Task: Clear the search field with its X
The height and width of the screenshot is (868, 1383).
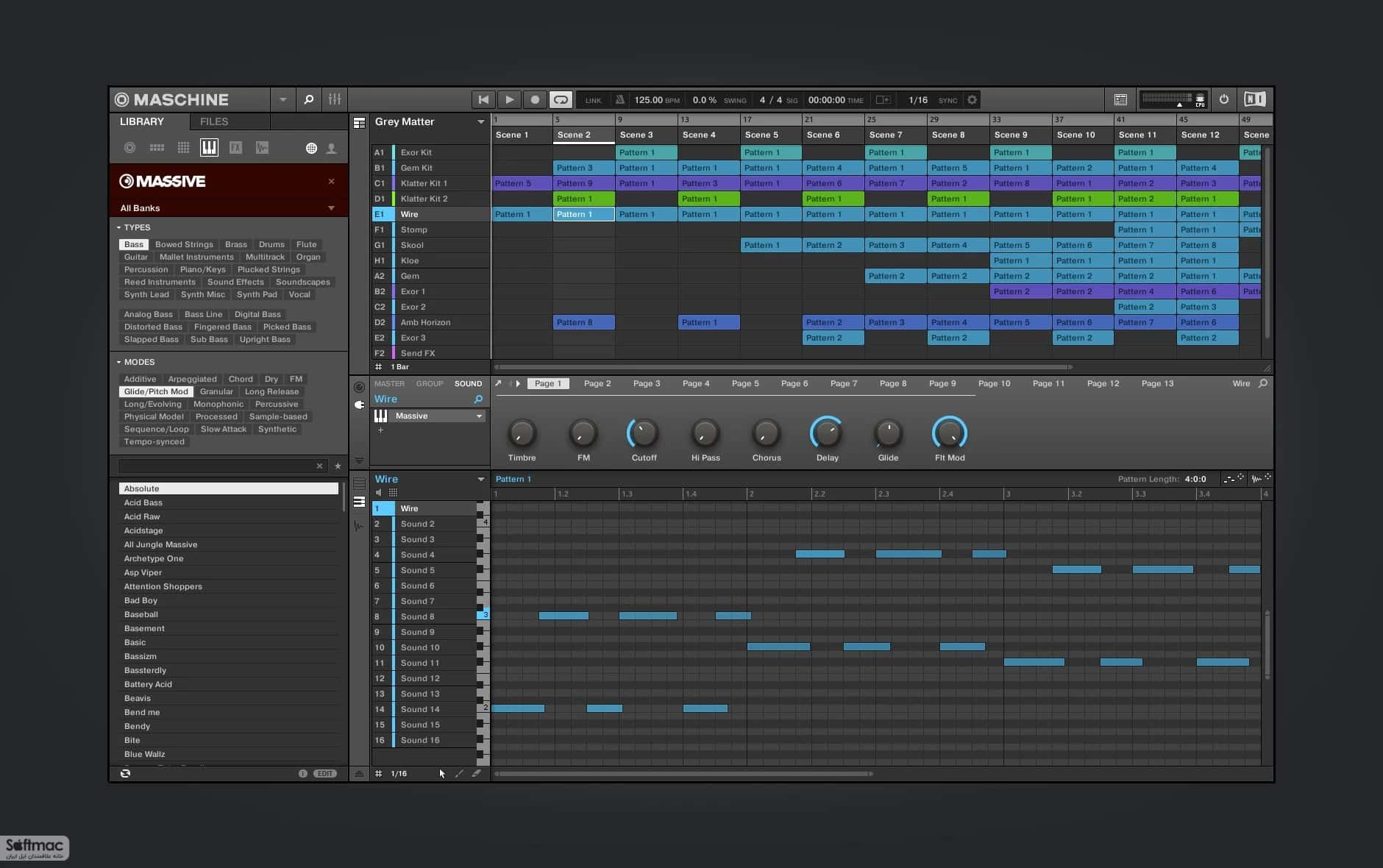Action: (x=319, y=466)
